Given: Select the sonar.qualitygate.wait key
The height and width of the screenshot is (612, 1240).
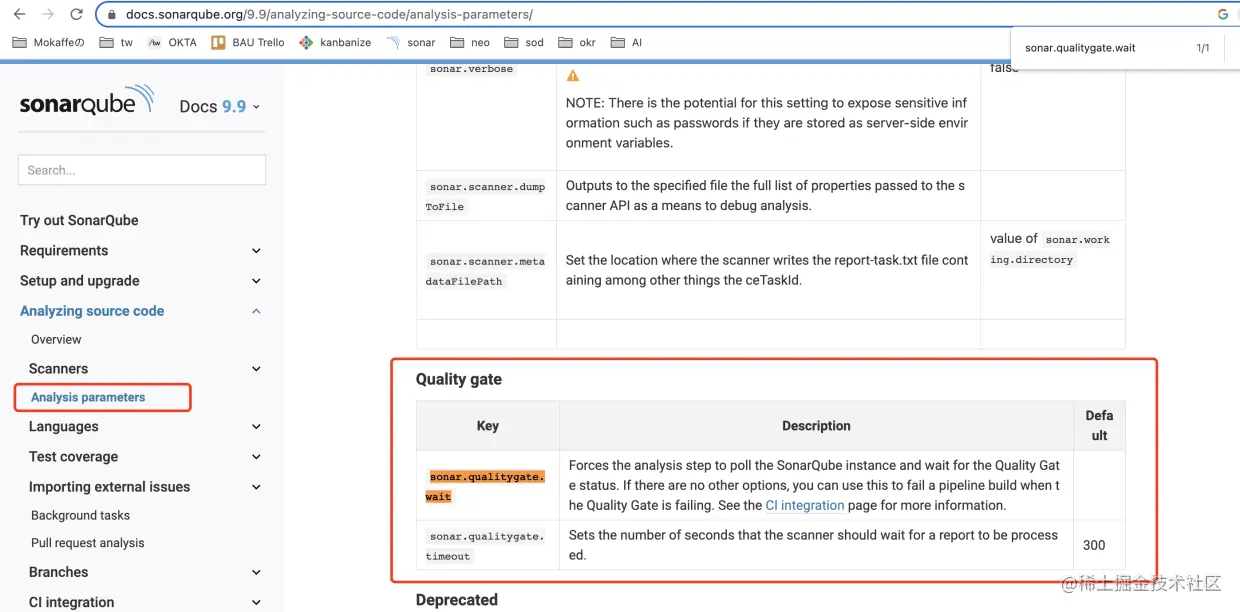Looking at the screenshot, I should pyautogui.click(x=487, y=486).
